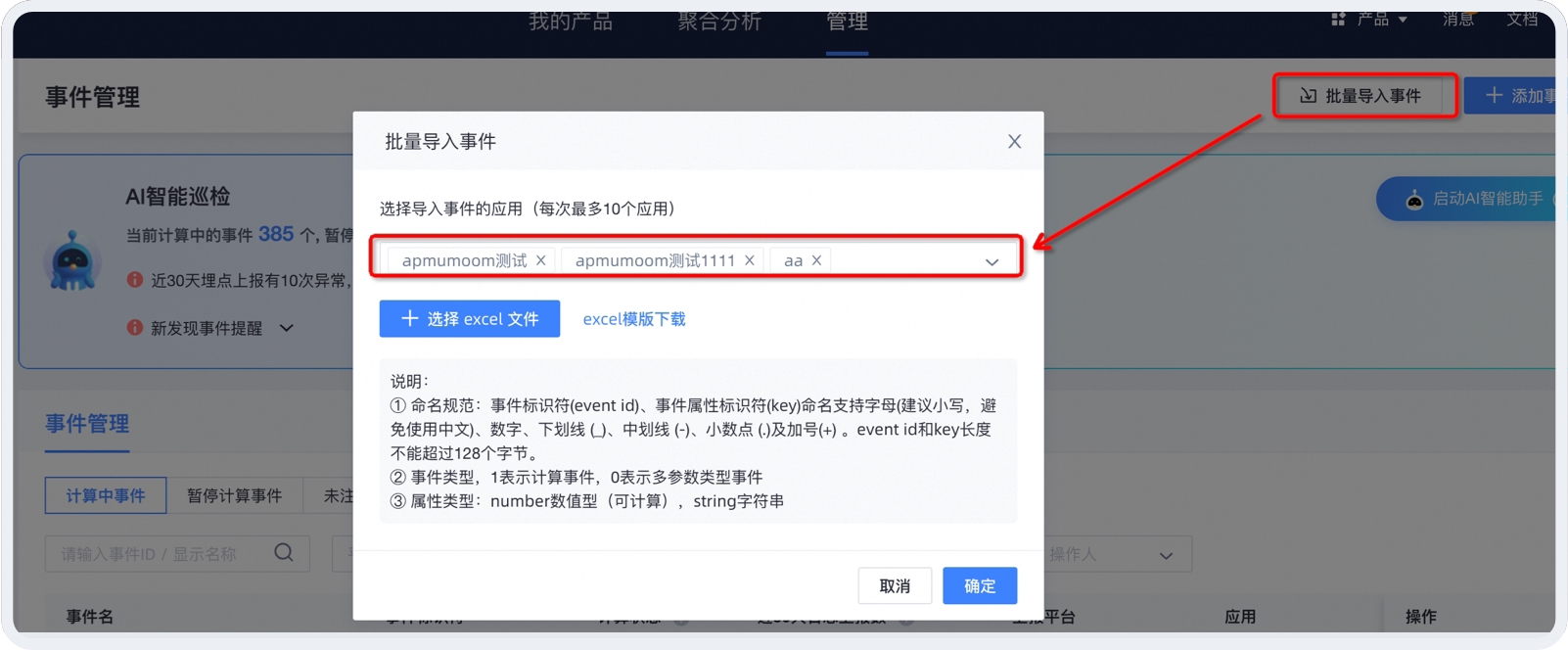Click the anomalous event count 385

(276, 234)
